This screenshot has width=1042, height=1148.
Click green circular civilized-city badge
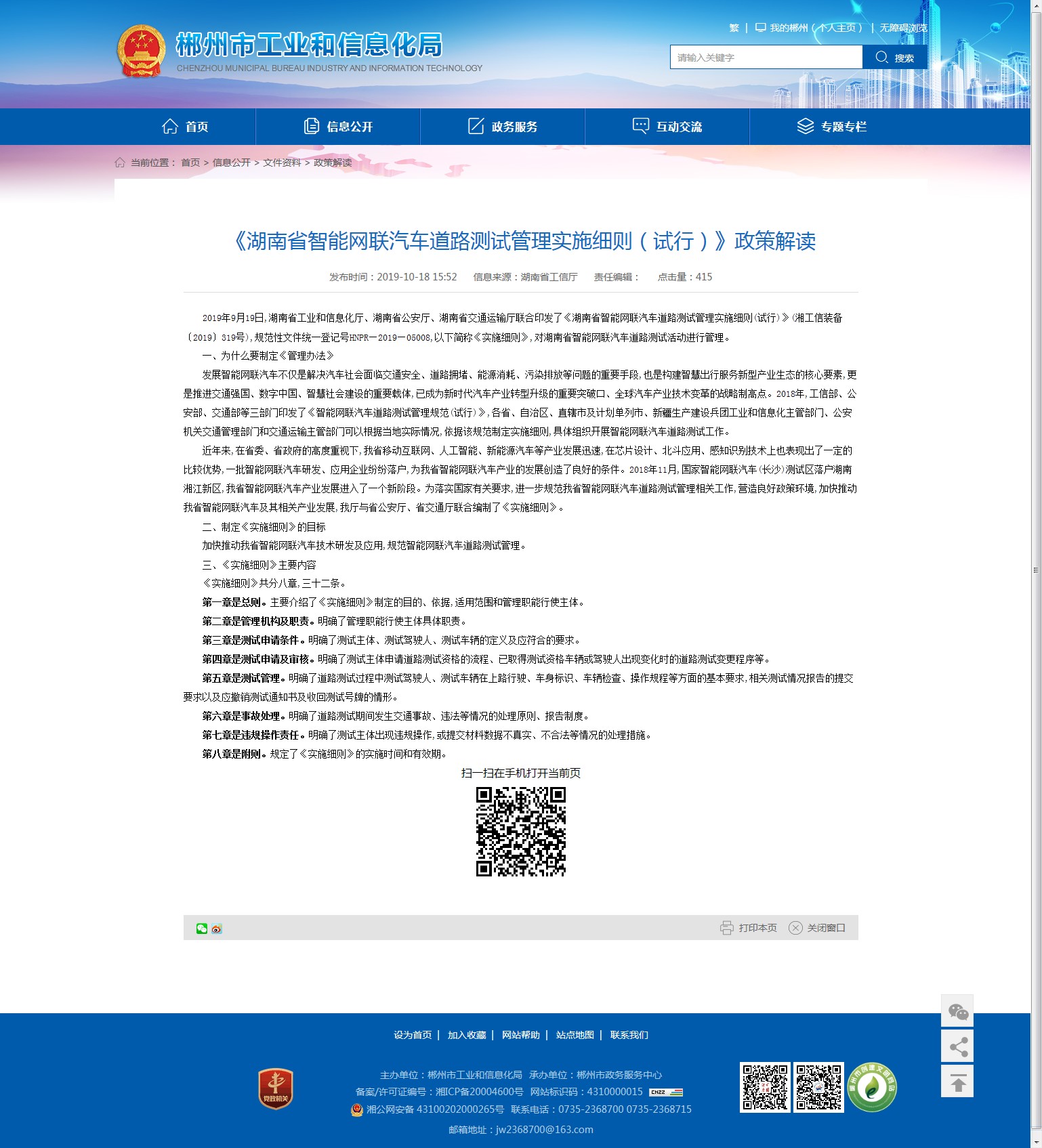click(872, 1087)
